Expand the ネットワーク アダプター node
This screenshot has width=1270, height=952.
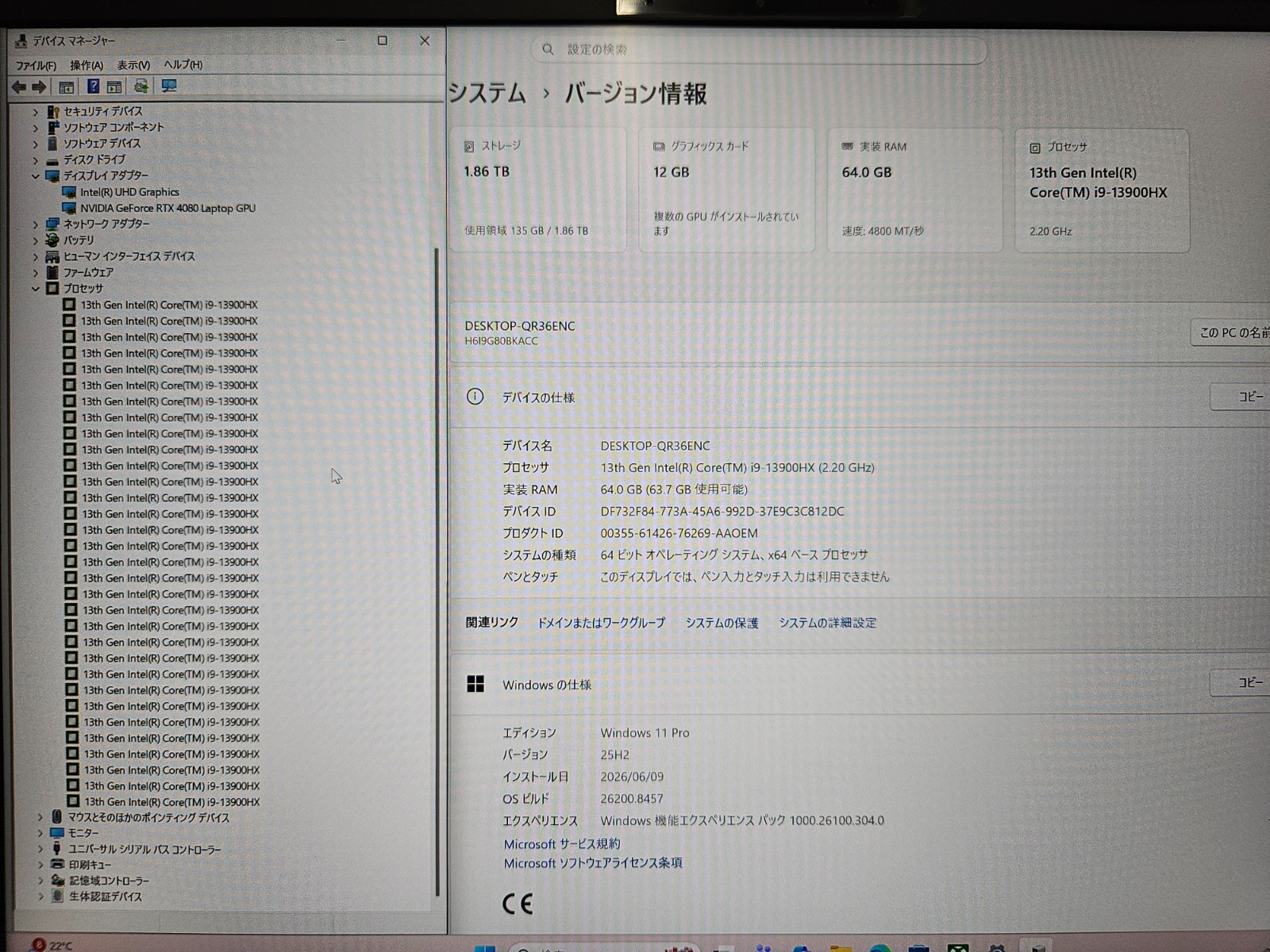tap(36, 225)
